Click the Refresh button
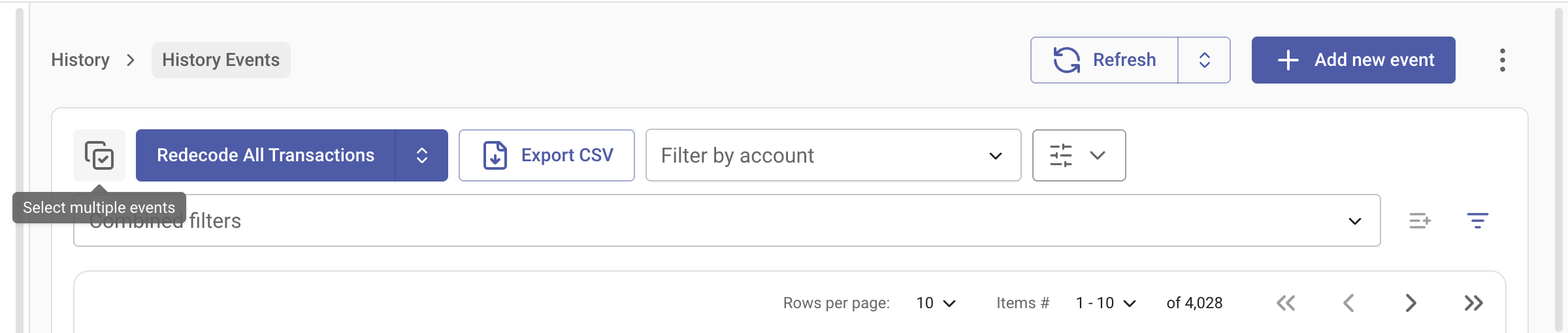This screenshot has height=333, width=1568. coord(1104,60)
